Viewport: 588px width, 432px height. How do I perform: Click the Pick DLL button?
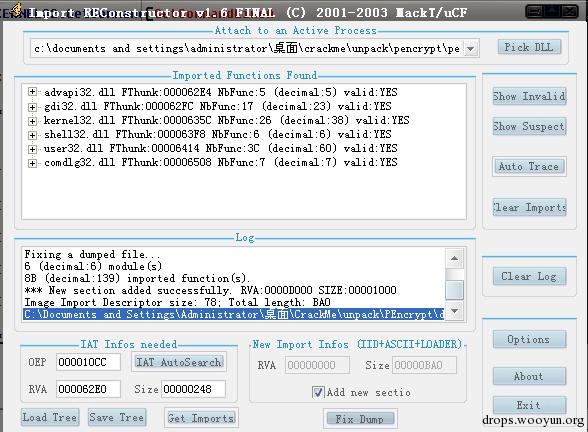pos(529,48)
